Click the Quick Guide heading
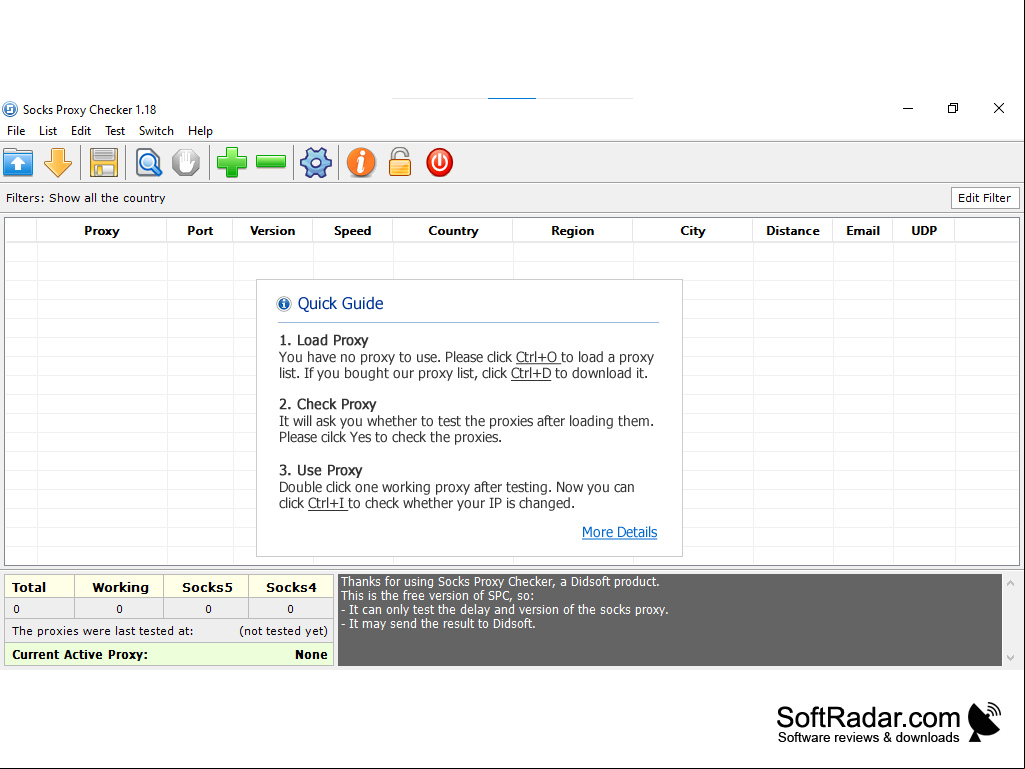 coord(340,303)
